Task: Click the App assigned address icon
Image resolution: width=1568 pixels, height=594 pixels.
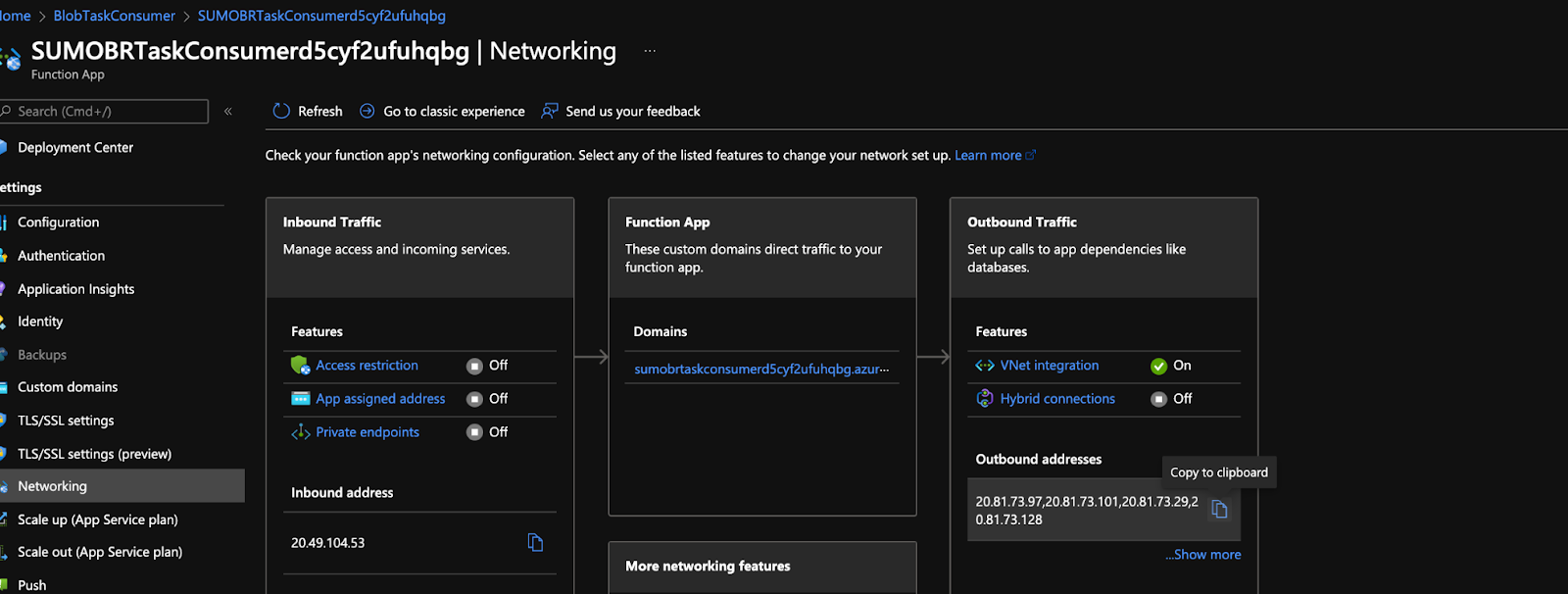Action: pyautogui.click(x=300, y=399)
